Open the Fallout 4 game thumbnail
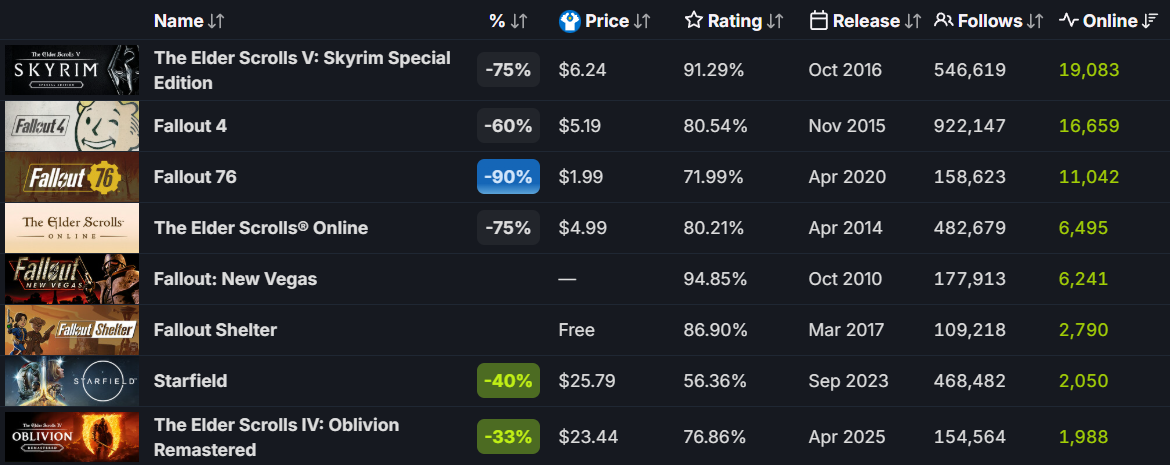Image resolution: width=1170 pixels, height=465 pixels. click(72, 126)
